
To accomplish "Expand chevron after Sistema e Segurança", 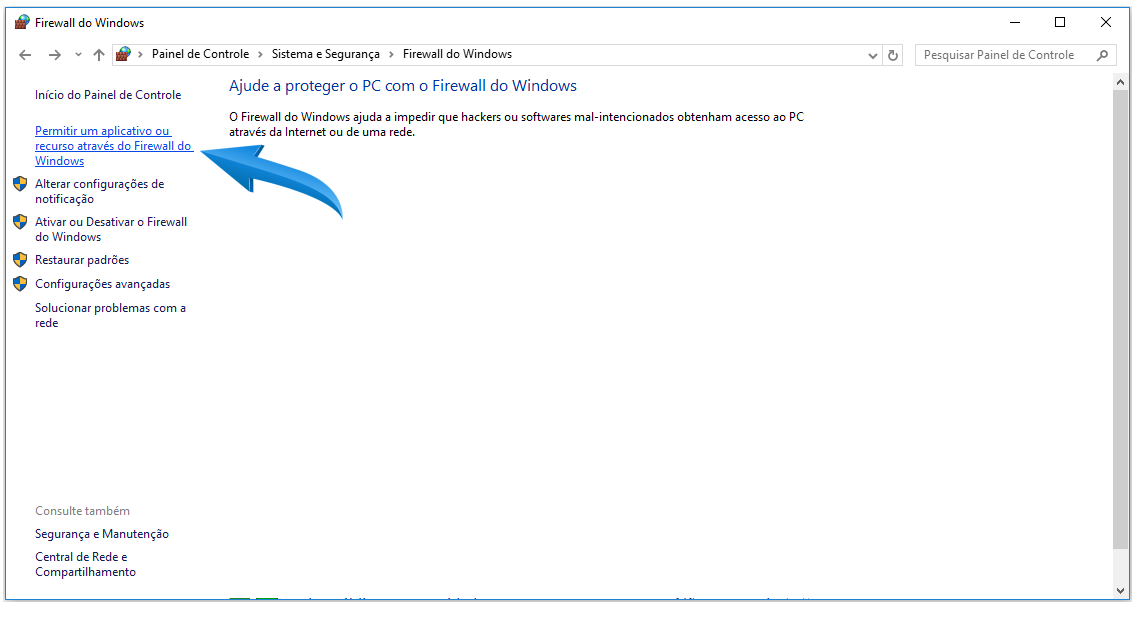I will pos(391,55).
